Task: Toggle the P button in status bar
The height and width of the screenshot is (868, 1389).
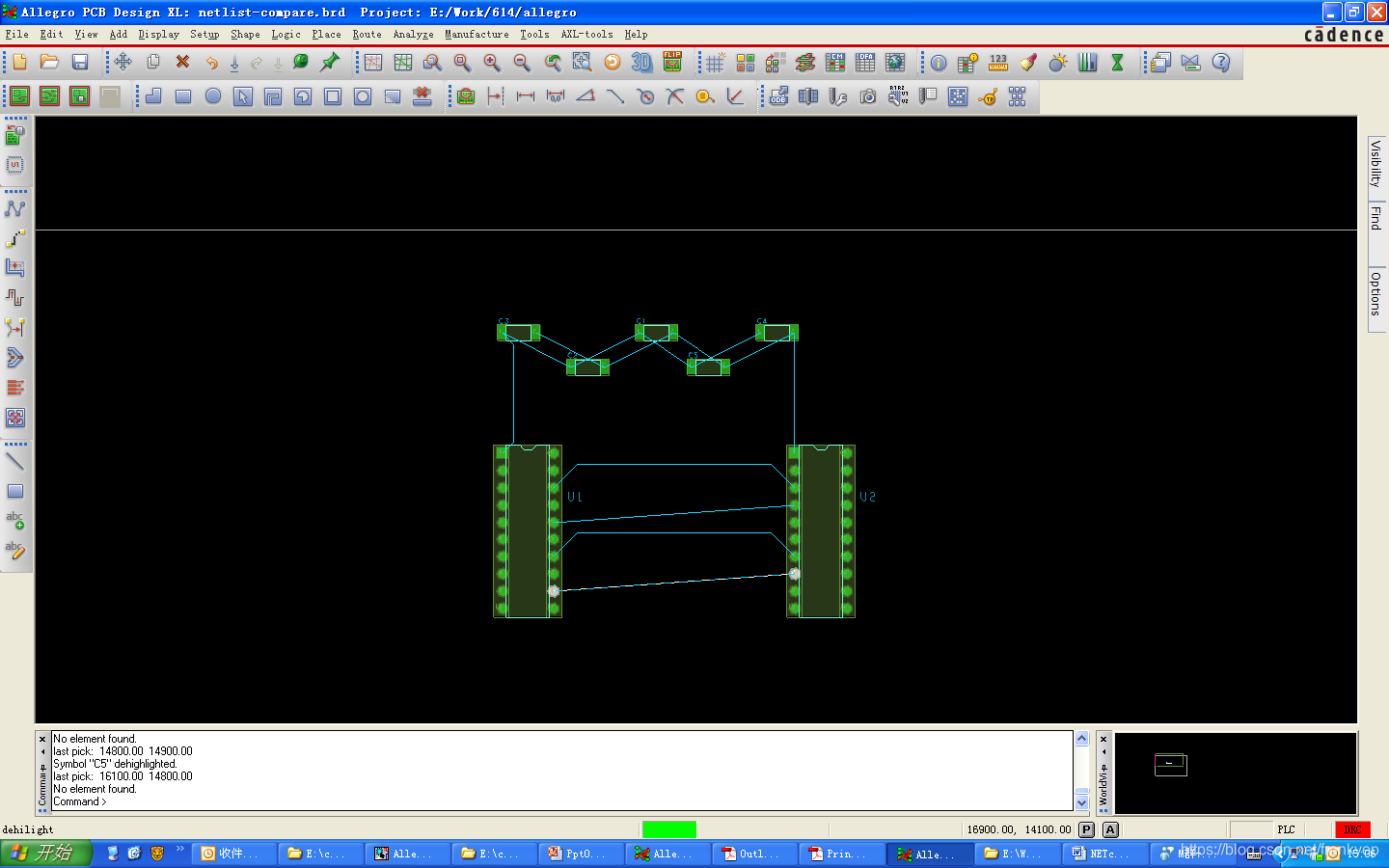Action: click(x=1087, y=829)
